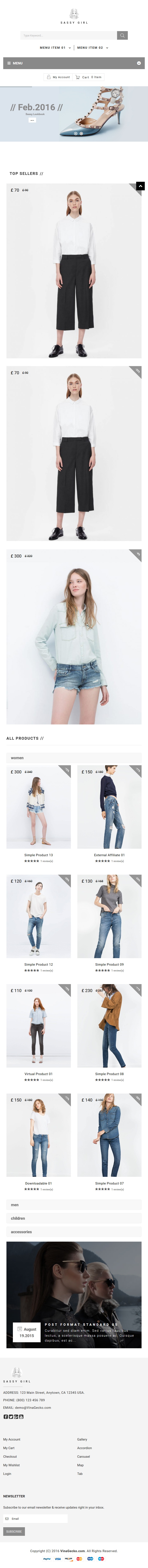The image size is (148, 1568).
Task: Open the MENU ITEM 01 dropdown
Action: click(55, 47)
